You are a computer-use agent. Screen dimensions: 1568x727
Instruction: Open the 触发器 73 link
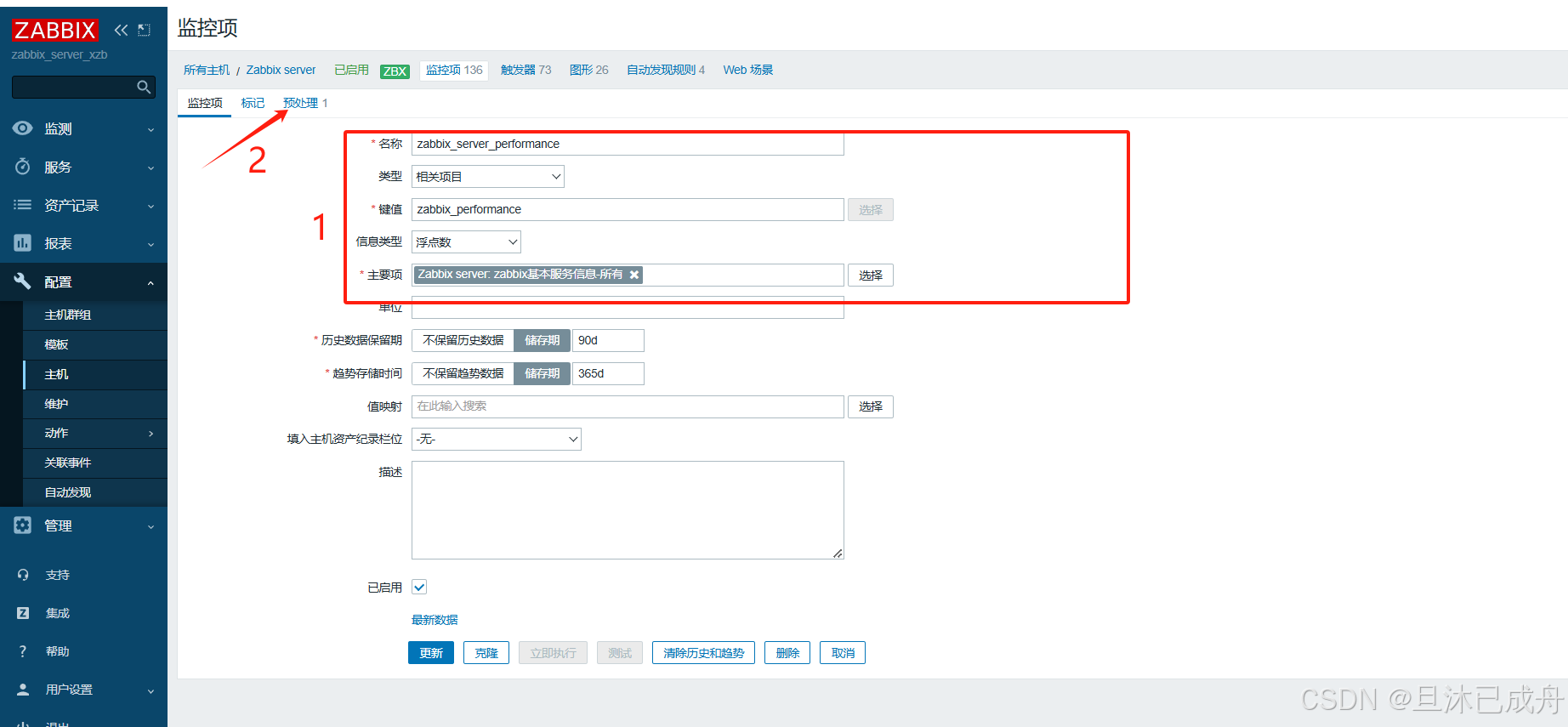click(x=526, y=70)
